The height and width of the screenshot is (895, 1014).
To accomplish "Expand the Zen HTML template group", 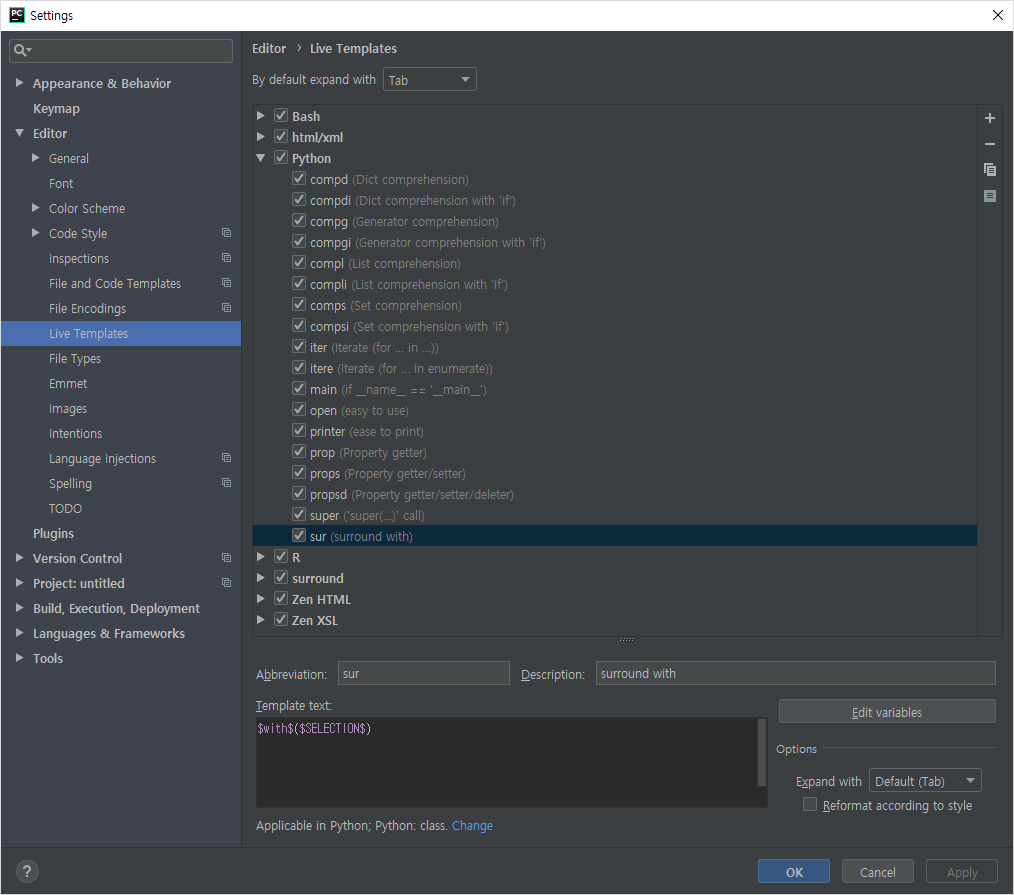I will (x=260, y=598).
